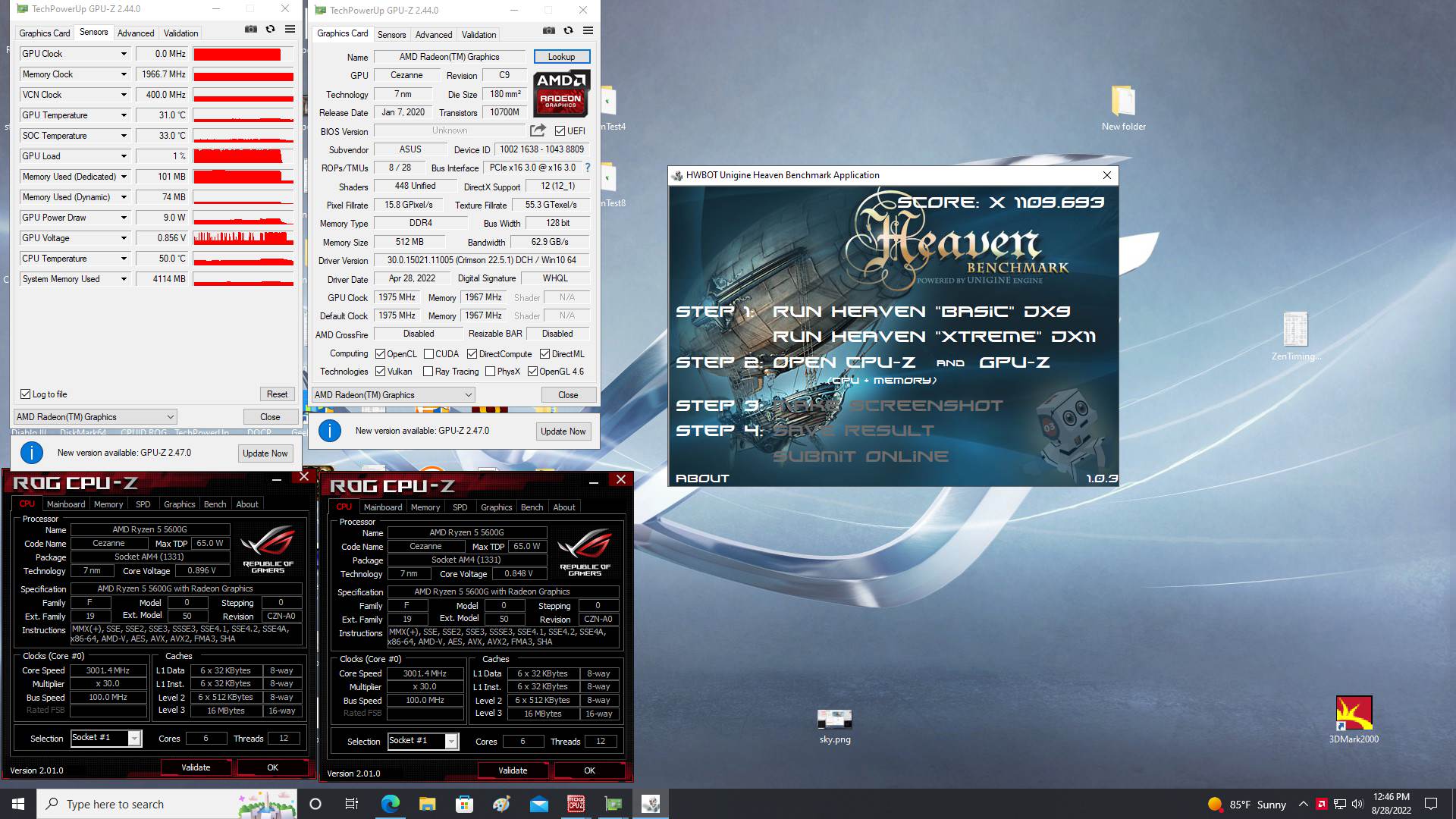Select sky.png desktop file

click(x=835, y=726)
